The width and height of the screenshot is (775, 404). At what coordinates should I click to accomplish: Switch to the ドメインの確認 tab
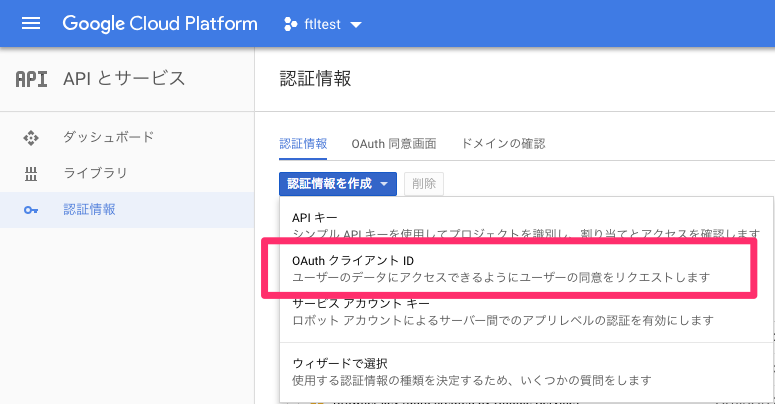pos(503,144)
